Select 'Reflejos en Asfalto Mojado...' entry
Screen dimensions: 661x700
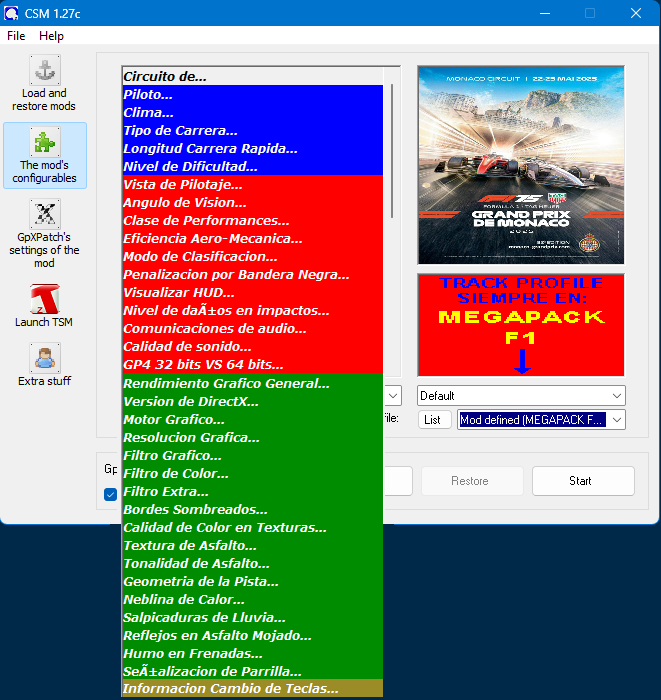253,635
